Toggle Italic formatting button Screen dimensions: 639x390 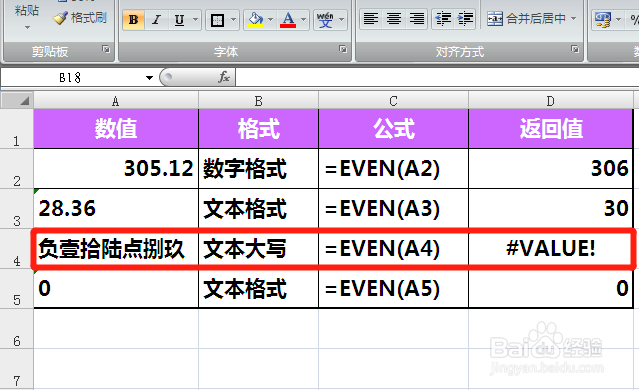pos(156,20)
